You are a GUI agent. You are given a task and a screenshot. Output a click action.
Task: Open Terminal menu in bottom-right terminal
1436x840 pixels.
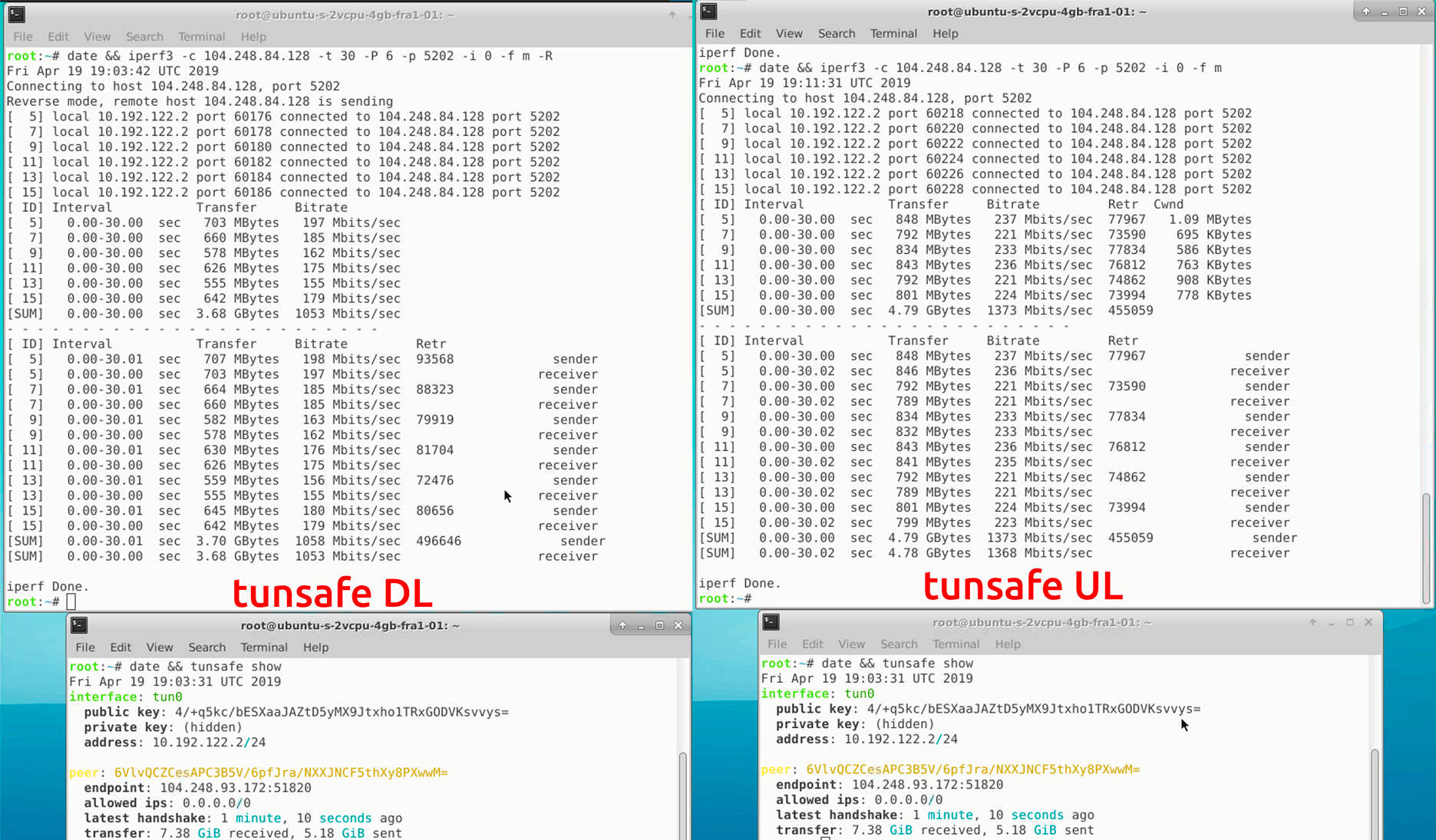(x=956, y=644)
